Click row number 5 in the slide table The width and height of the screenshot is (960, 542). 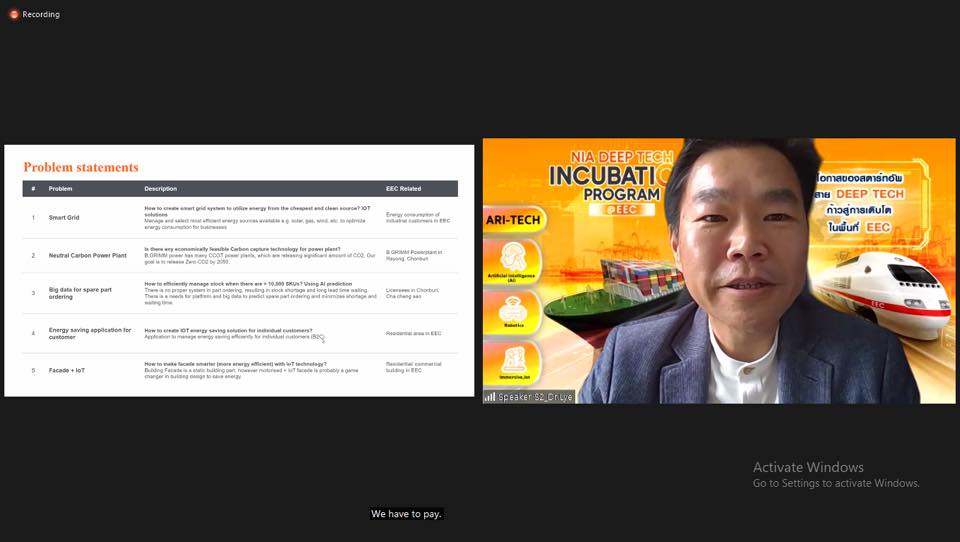33,371
